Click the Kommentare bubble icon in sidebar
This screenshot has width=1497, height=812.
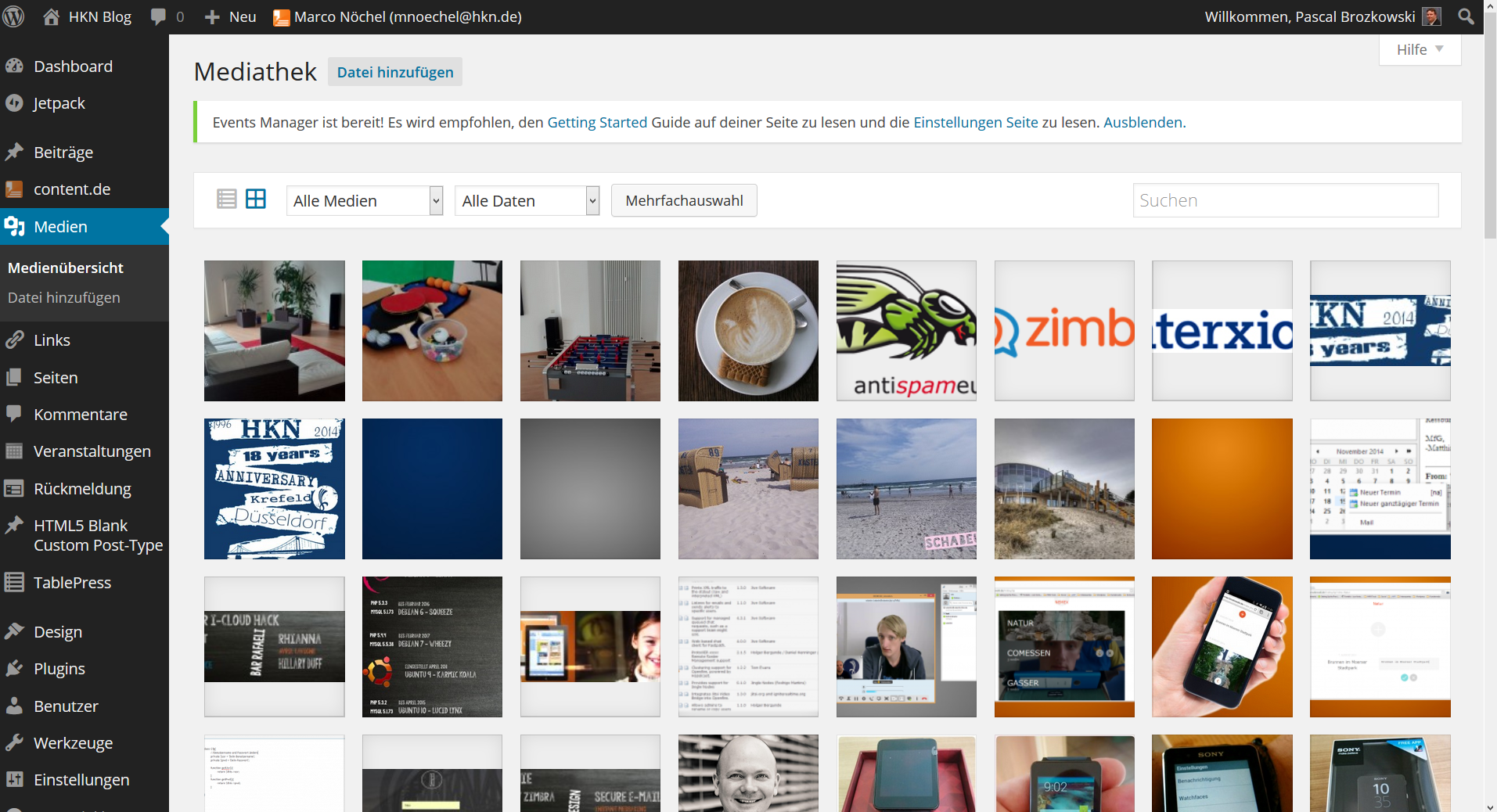[x=14, y=415]
